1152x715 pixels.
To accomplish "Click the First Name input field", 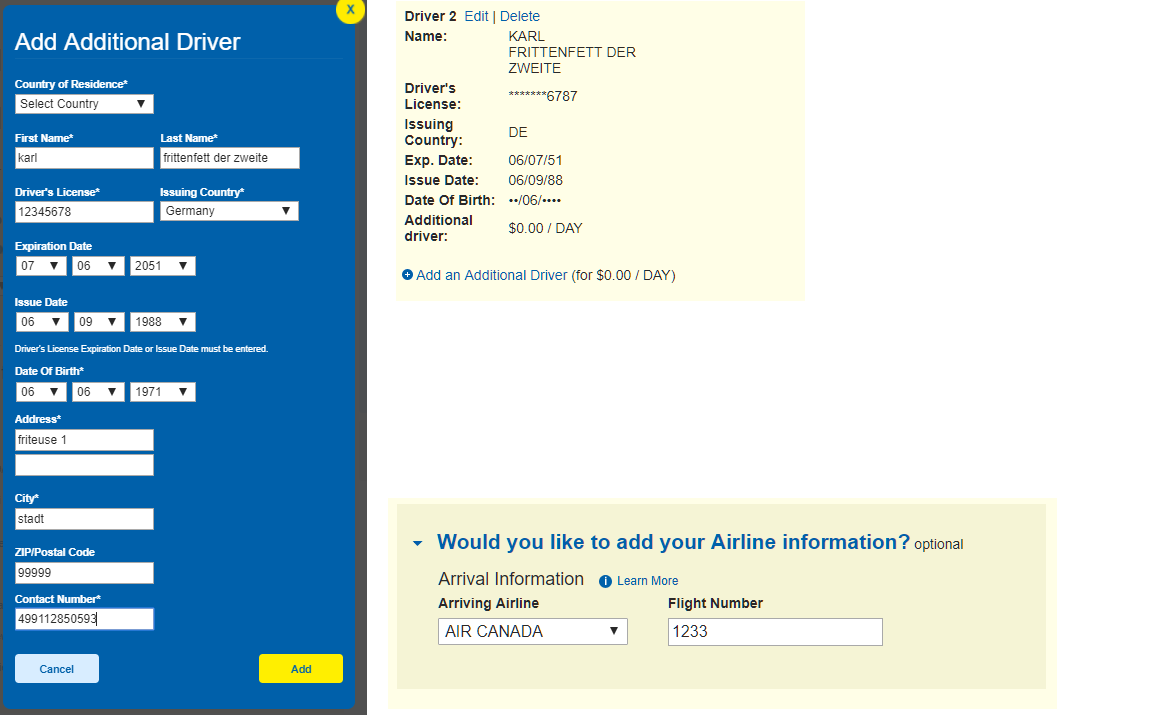I will (84, 158).
